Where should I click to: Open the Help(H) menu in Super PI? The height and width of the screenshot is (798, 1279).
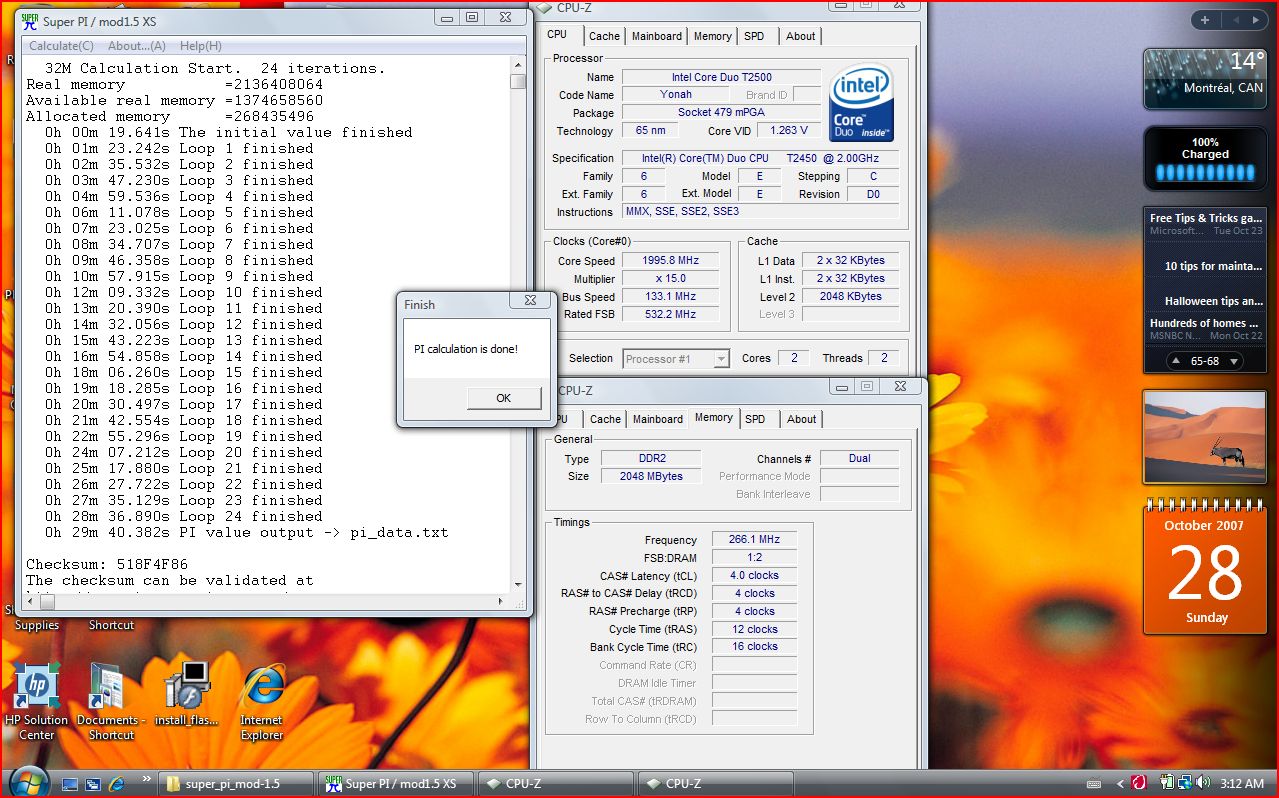click(201, 46)
